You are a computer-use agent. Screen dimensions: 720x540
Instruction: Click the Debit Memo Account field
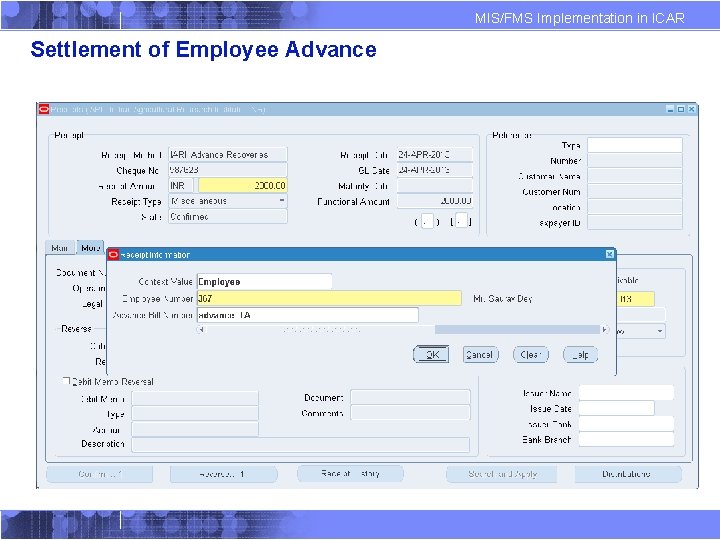pyautogui.click(x=195, y=429)
